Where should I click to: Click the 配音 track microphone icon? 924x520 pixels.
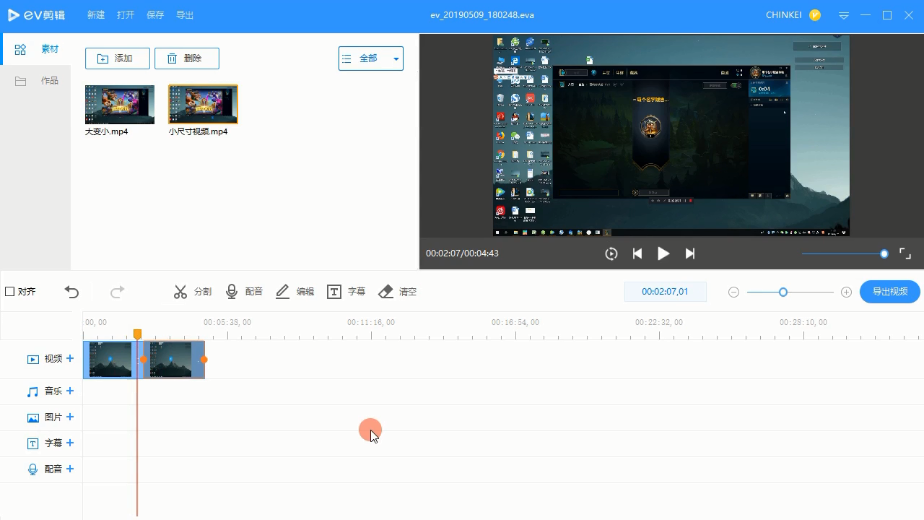(x=33, y=469)
